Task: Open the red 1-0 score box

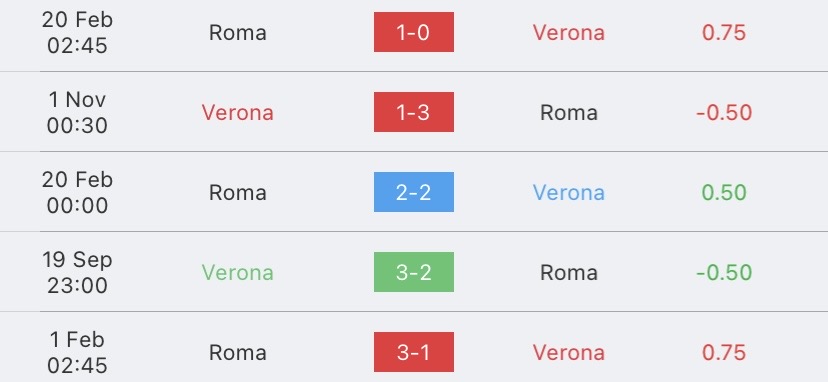Action: [x=413, y=32]
